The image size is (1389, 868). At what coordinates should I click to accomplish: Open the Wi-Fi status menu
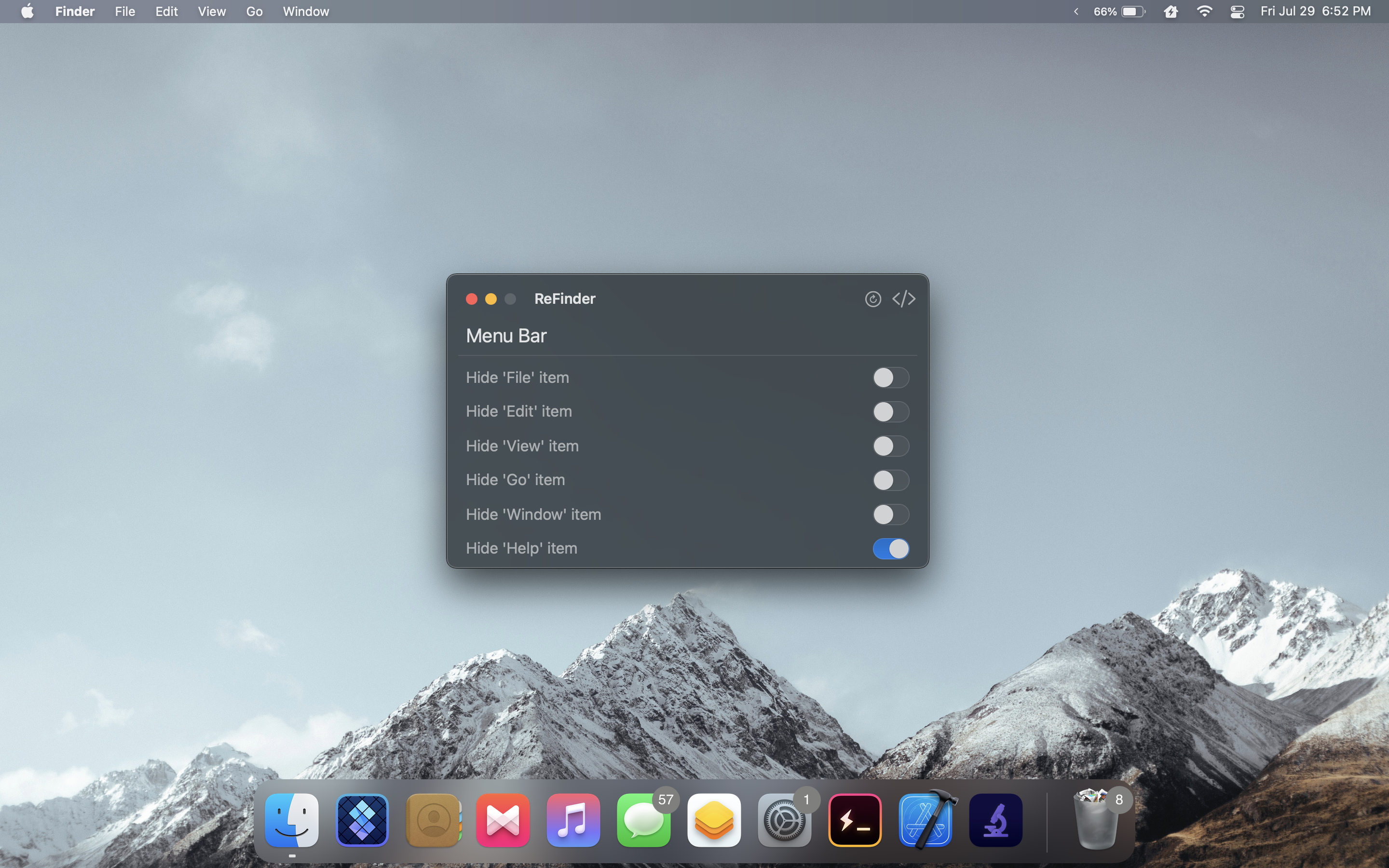coord(1204,12)
